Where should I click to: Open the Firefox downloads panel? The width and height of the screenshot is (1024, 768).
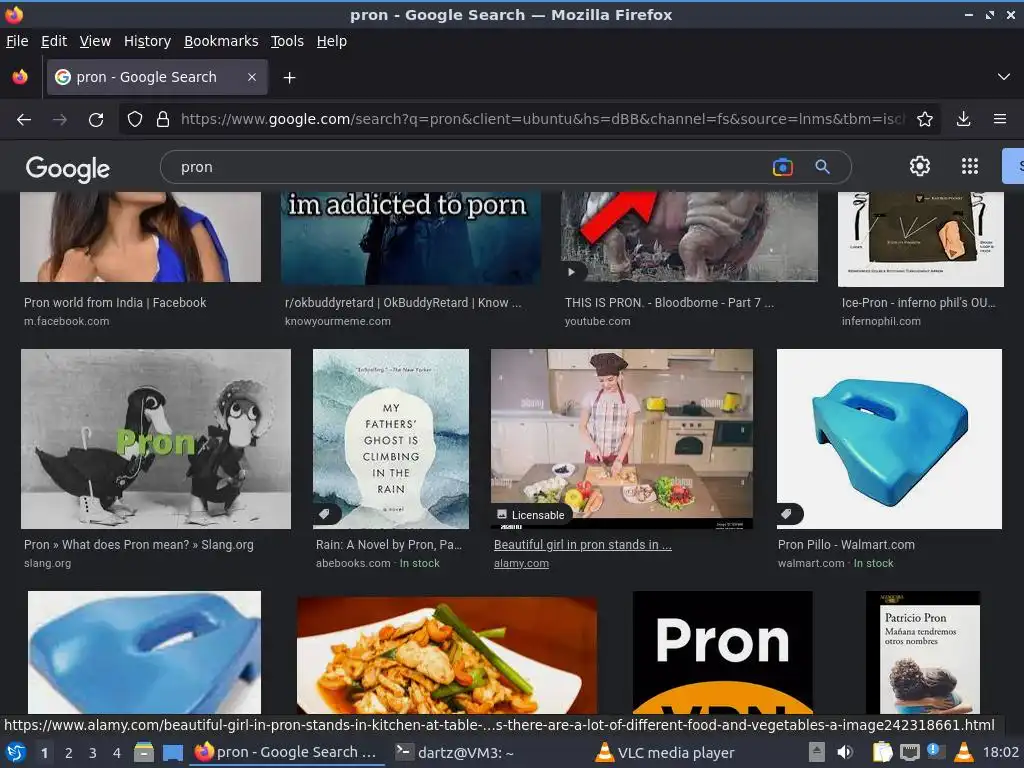pyautogui.click(x=963, y=119)
